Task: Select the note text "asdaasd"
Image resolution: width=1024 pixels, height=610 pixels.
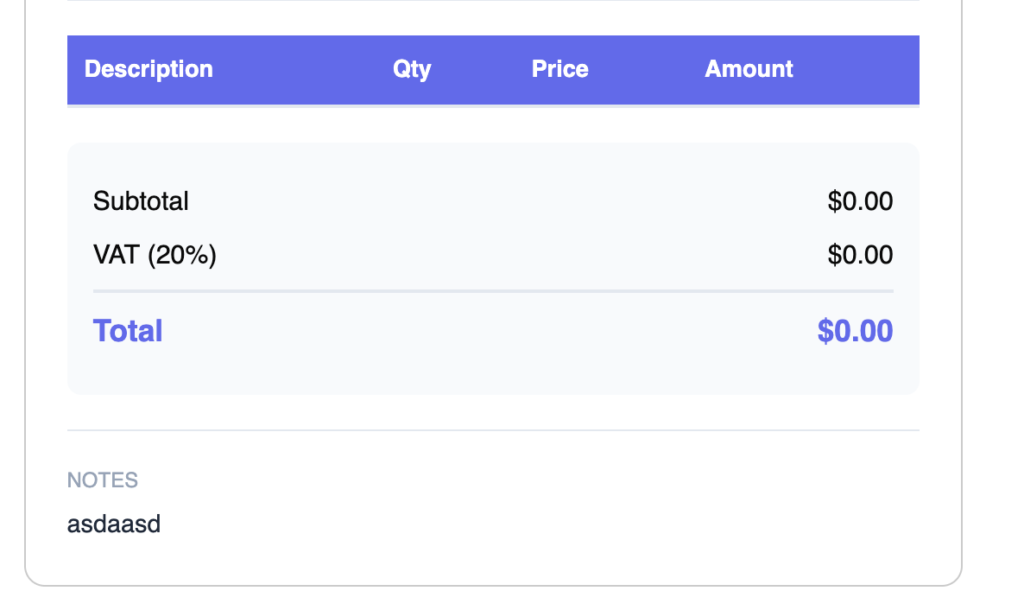Action: click(114, 523)
